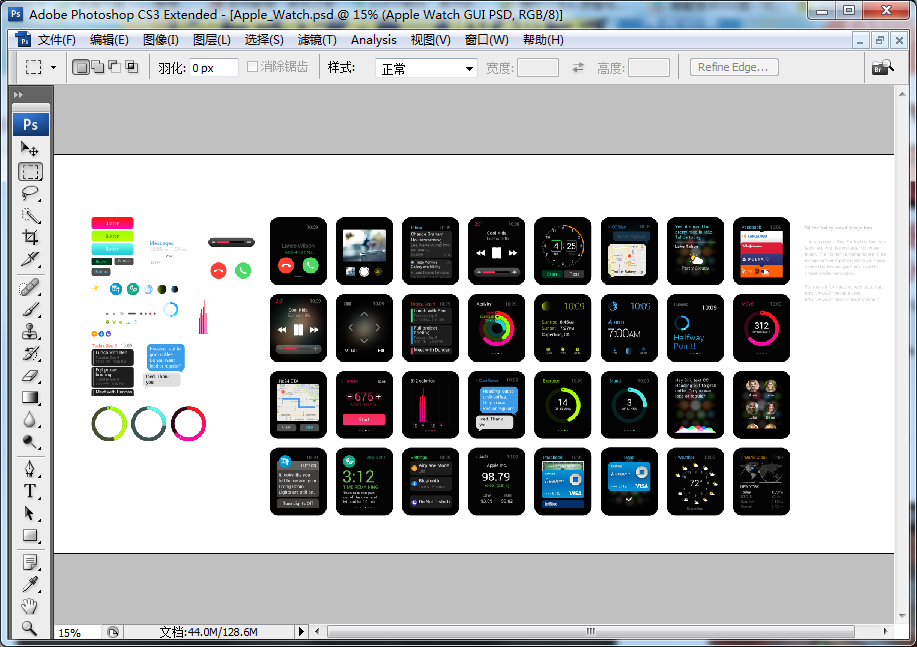The height and width of the screenshot is (647, 917).
Task: Click the watch screen showing 3:12 timer
Action: [364, 481]
